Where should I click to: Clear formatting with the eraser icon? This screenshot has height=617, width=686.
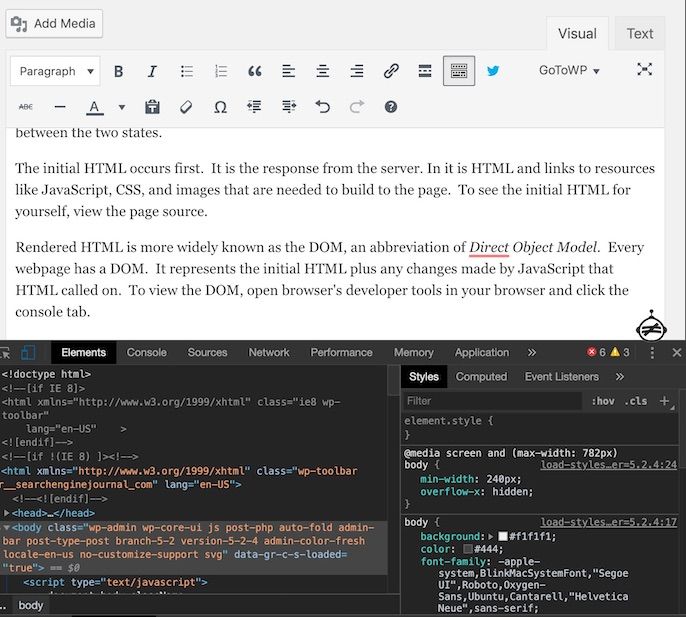pyautogui.click(x=186, y=107)
